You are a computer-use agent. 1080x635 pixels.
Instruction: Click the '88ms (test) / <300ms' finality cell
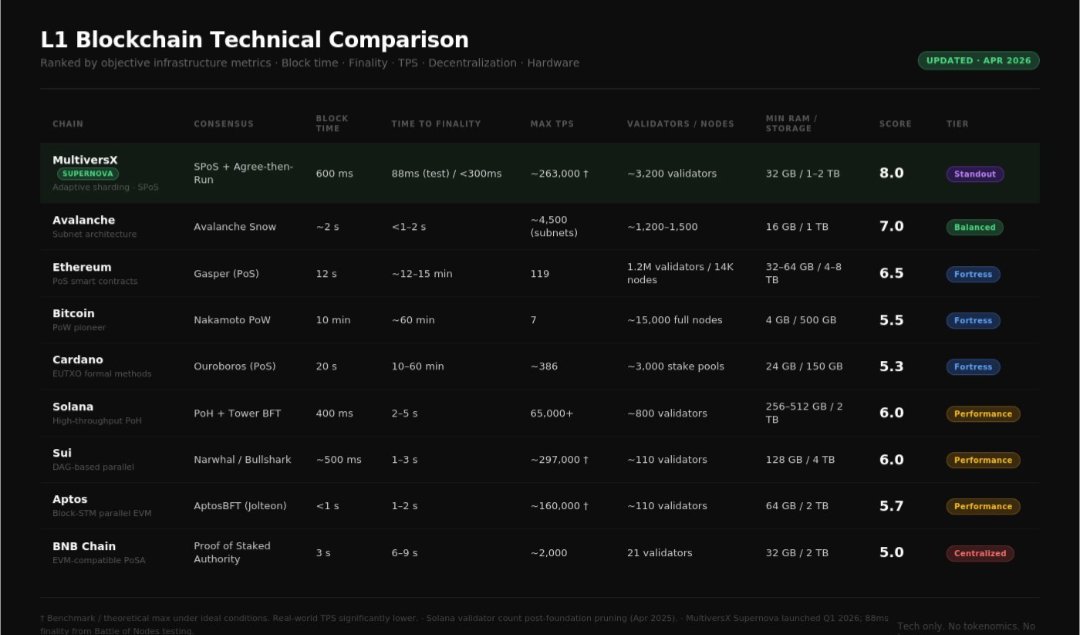click(x=446, y=174)
